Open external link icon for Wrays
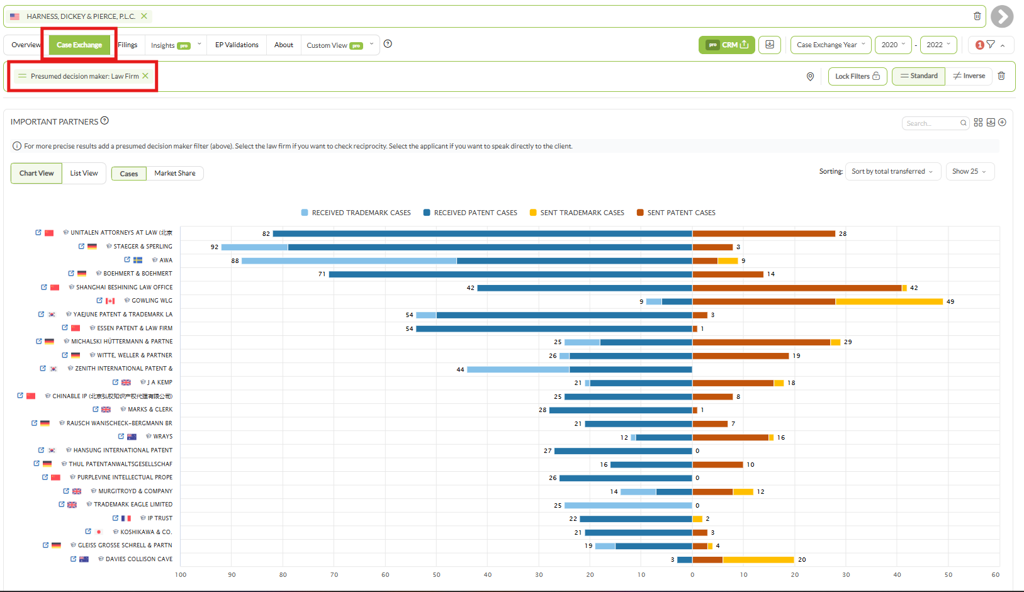This screenshot has width=1024, height=592. [121, 436]
